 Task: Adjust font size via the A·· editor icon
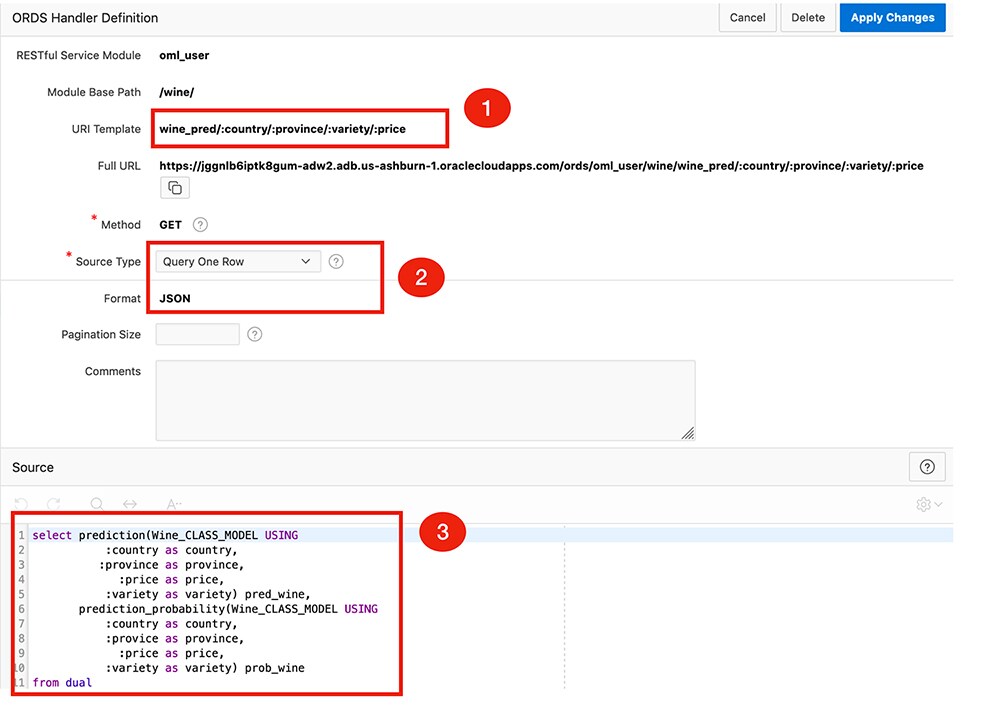(174, 504)
